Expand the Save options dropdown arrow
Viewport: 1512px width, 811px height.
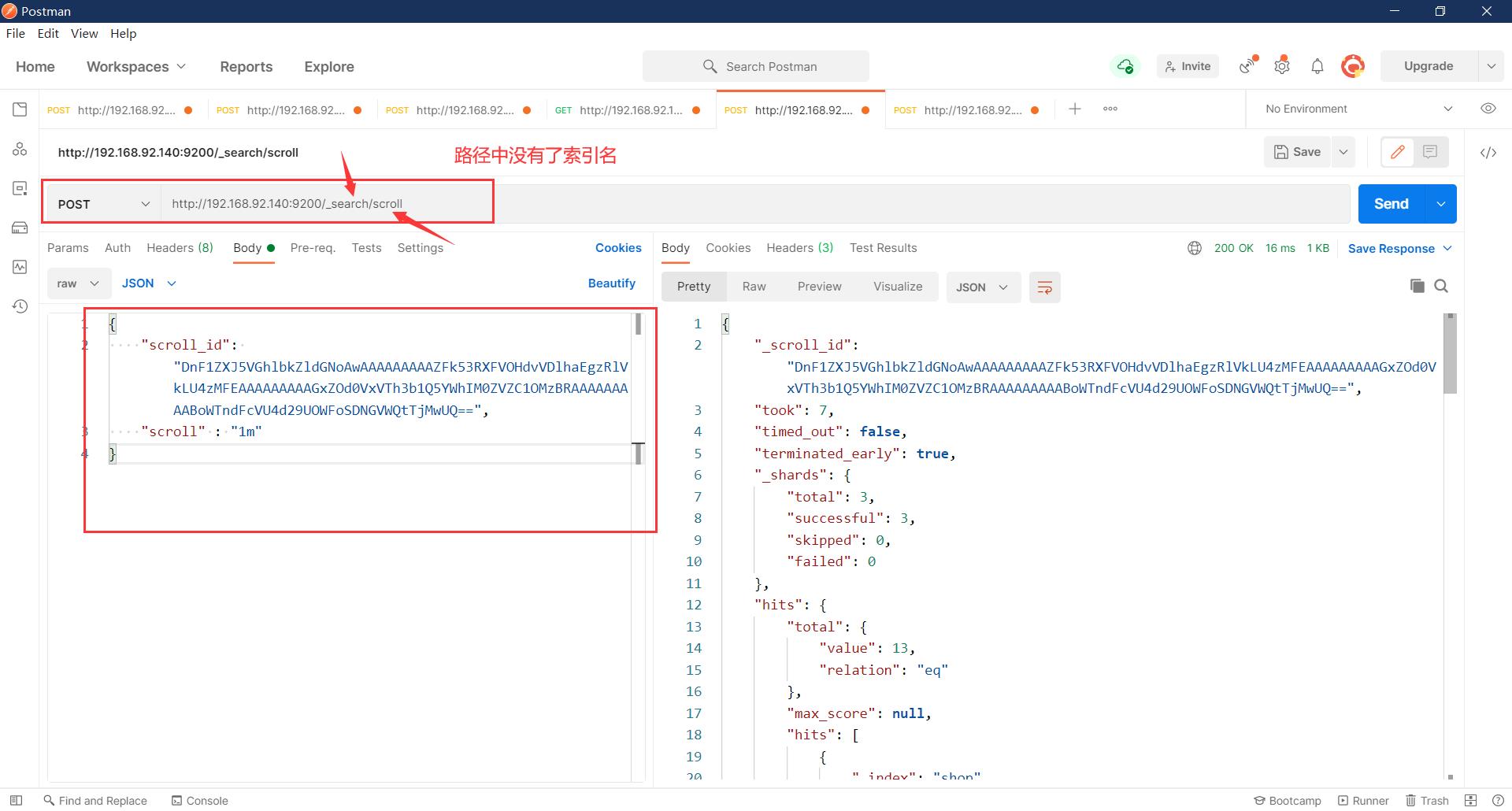(1343, 152)
